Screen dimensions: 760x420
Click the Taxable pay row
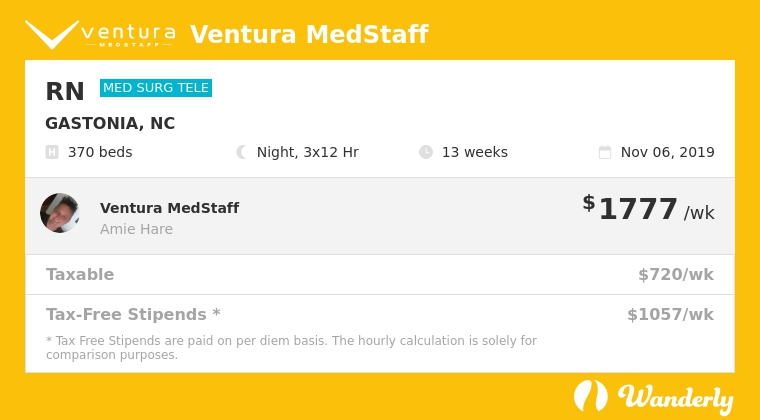tap(380, 275)
